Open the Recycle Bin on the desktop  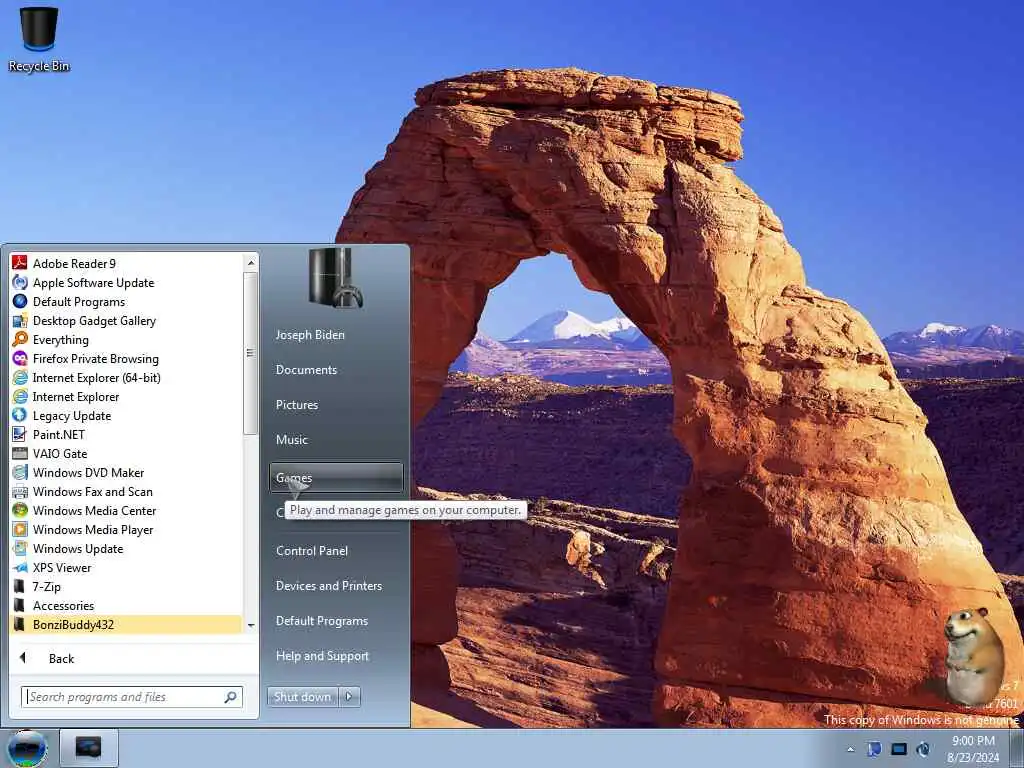pos(39,39)
